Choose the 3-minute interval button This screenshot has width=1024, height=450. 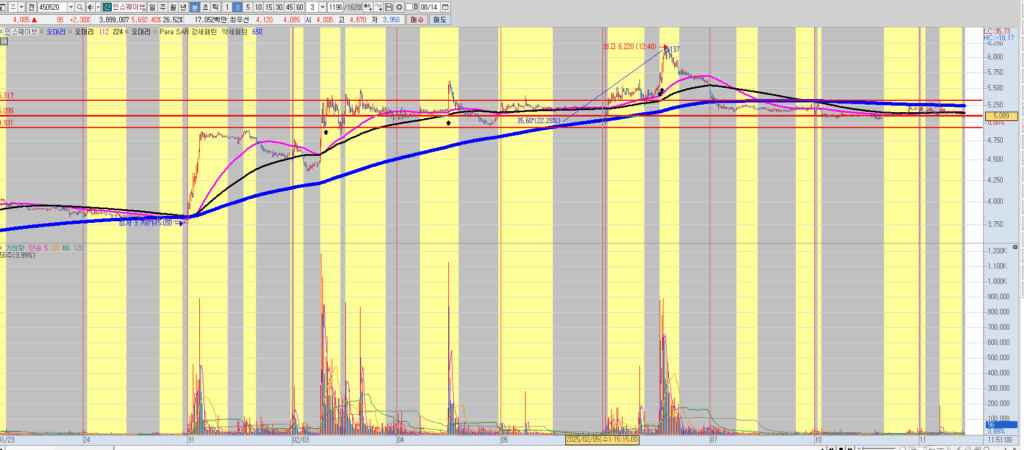click(x=238, y=7)
